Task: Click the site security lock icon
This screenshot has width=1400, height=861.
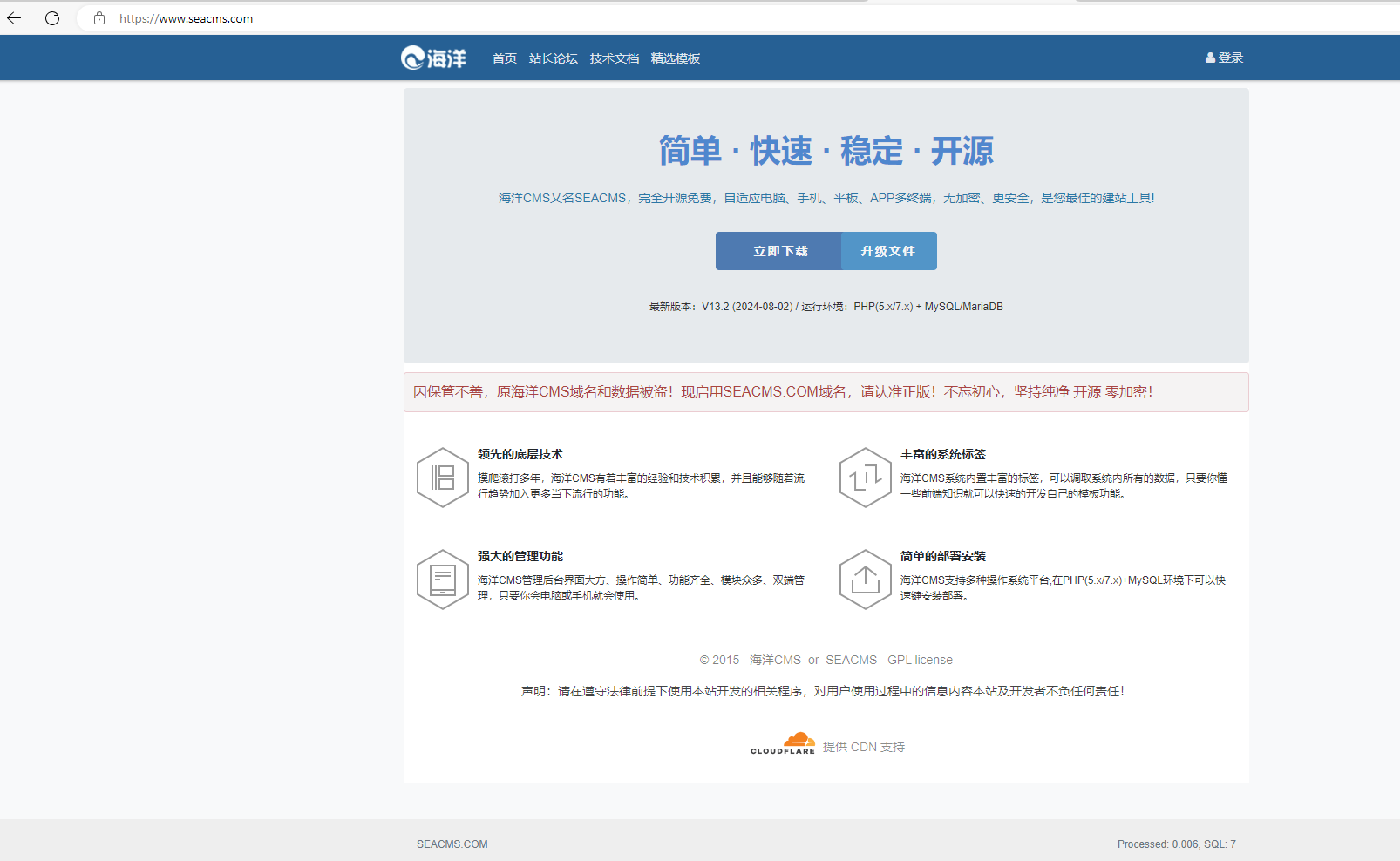Action: (x=99, y=18)
